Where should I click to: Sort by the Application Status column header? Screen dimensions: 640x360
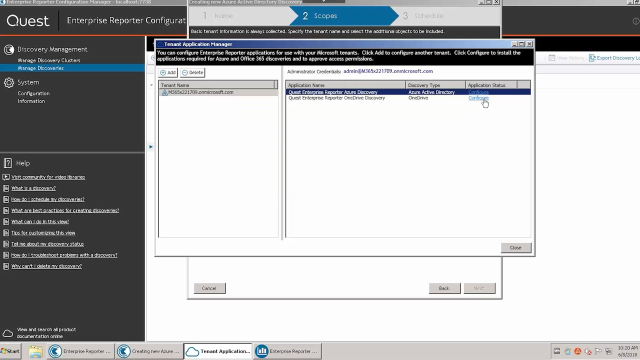491,85
